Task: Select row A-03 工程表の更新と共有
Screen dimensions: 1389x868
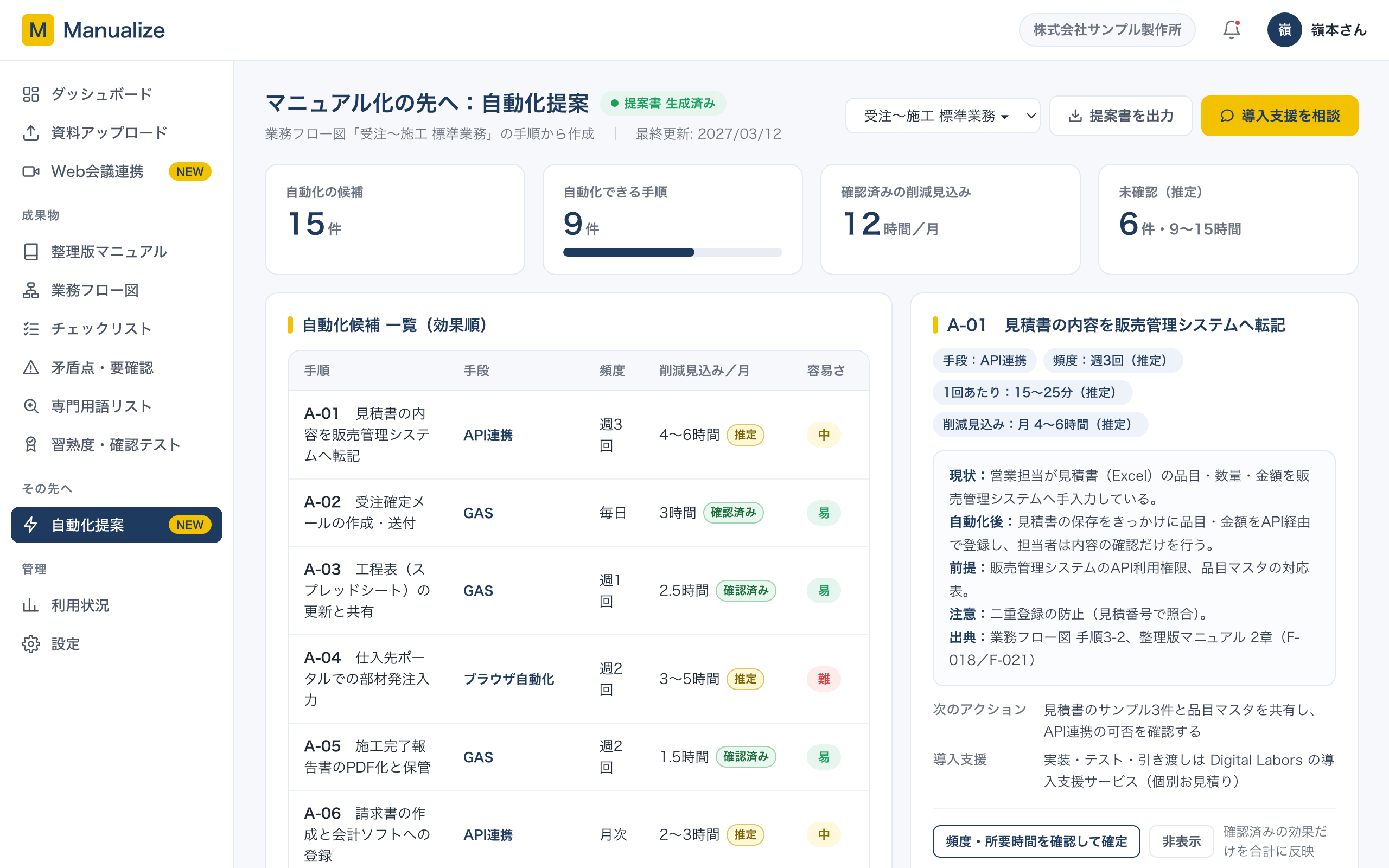Action: (578, 590)
